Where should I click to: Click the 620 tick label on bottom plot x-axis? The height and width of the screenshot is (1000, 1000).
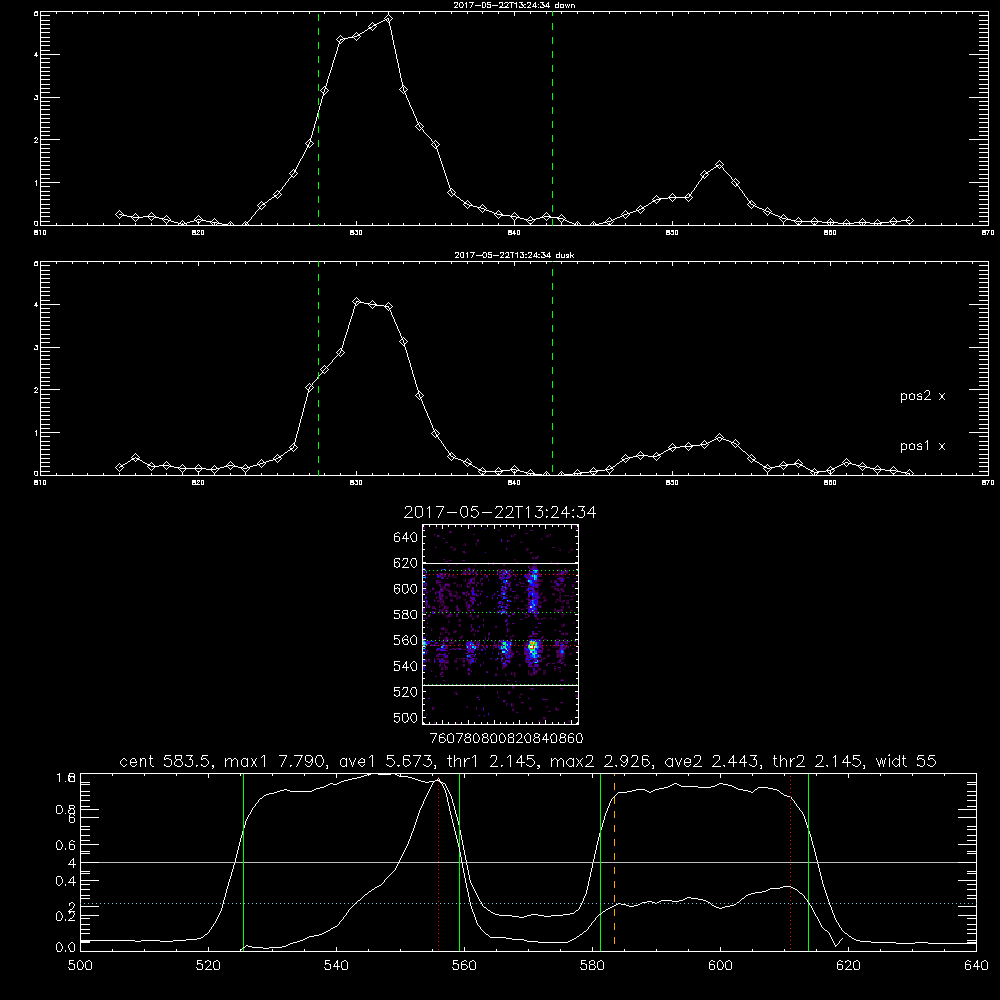coord(848,966)
